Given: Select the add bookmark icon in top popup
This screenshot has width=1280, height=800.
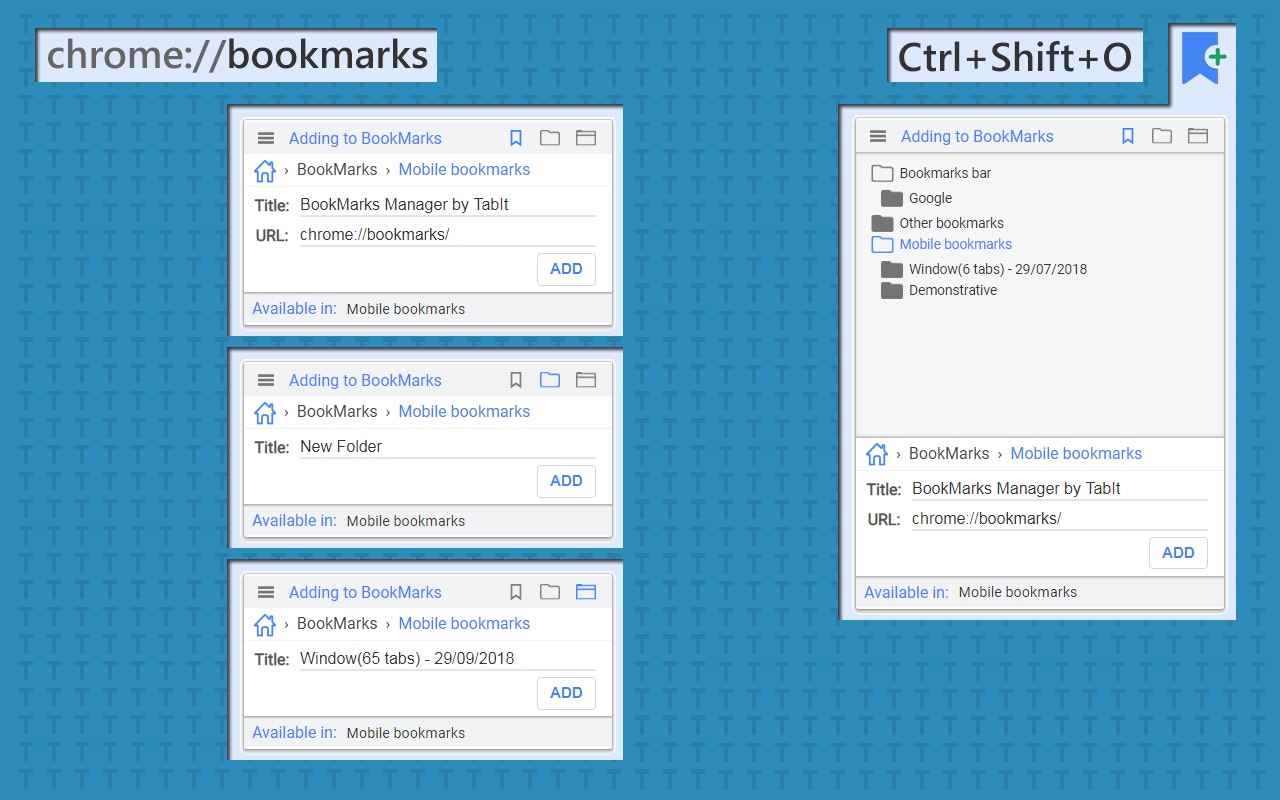Looking at the screenshot, I should click(x=515, y=137).
